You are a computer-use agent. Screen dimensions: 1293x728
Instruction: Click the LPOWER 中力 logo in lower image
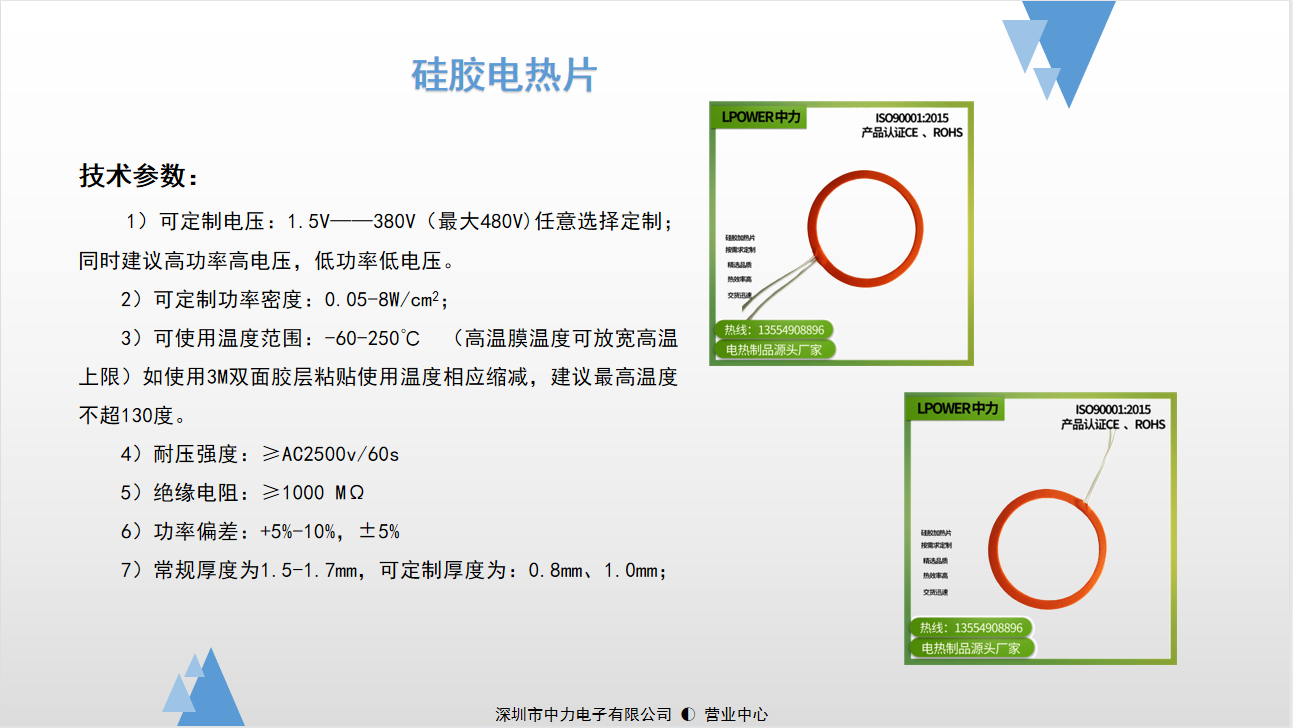pos(958,408)
